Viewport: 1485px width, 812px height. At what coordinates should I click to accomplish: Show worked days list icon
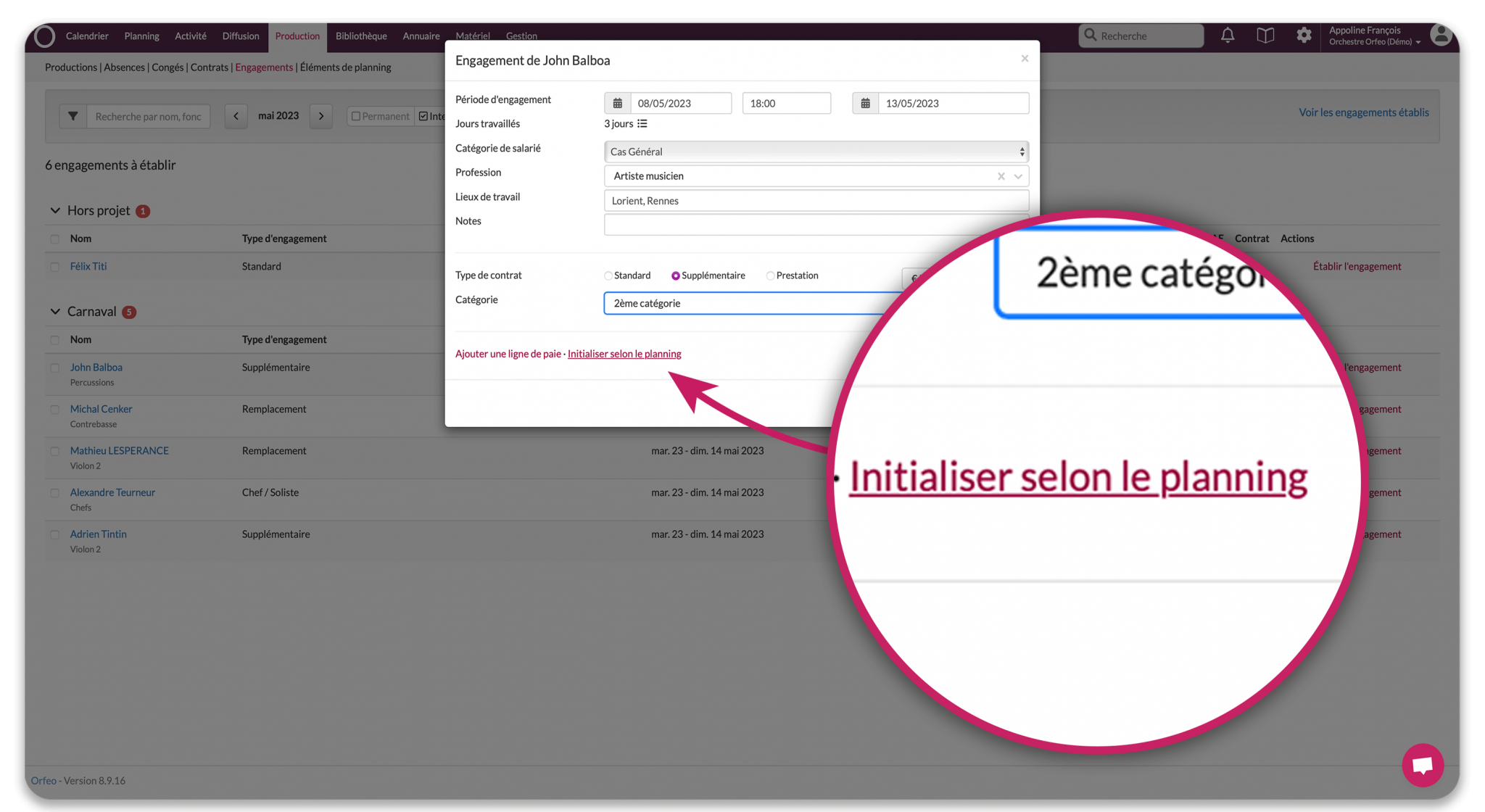tap(642, 124)
